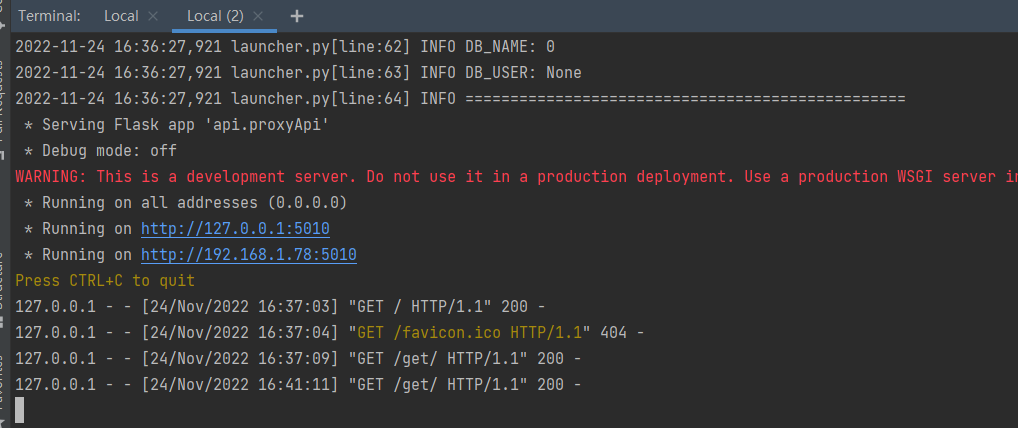
Task: Click the Press CTRL+C to quit text
Action: (105, 281)
